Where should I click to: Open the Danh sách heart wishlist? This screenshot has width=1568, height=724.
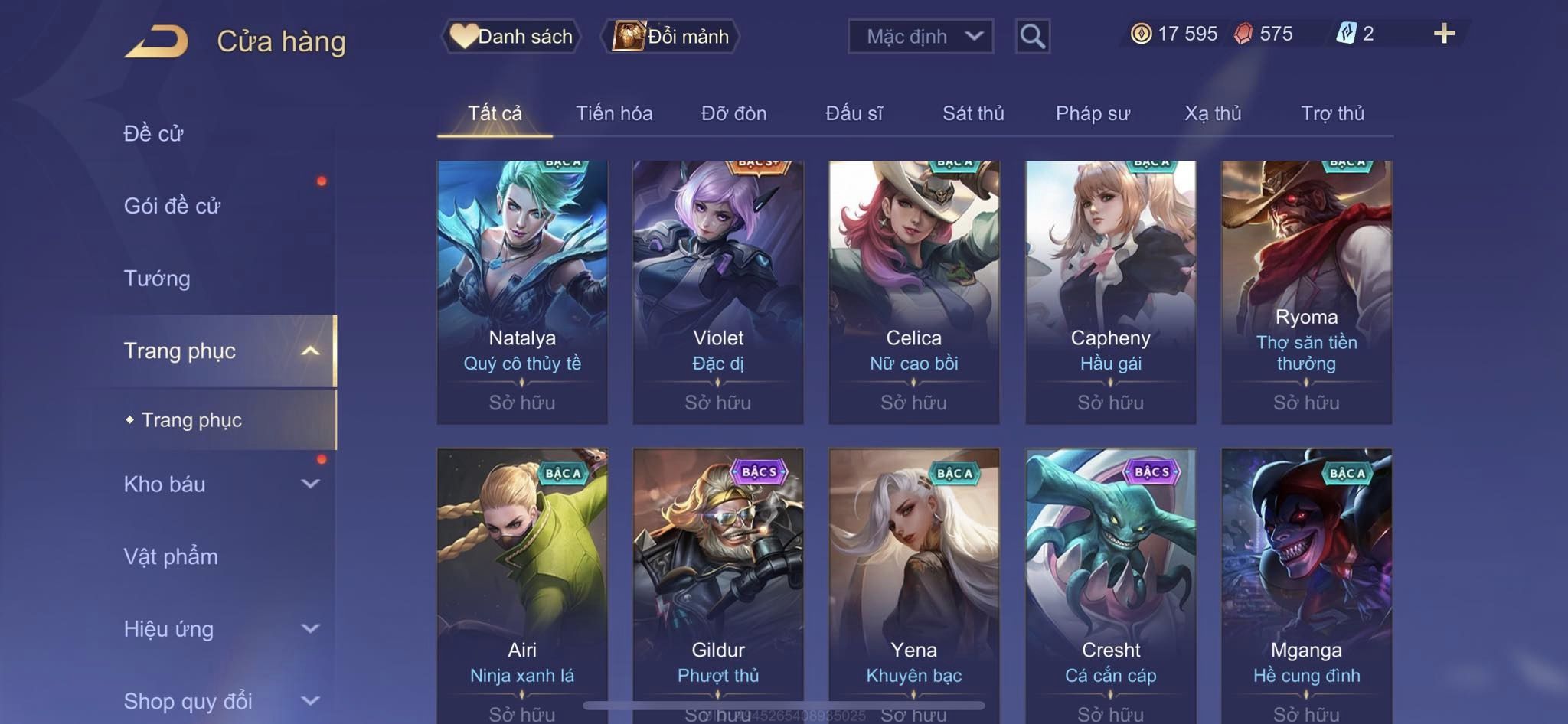[x=511, y=36]
